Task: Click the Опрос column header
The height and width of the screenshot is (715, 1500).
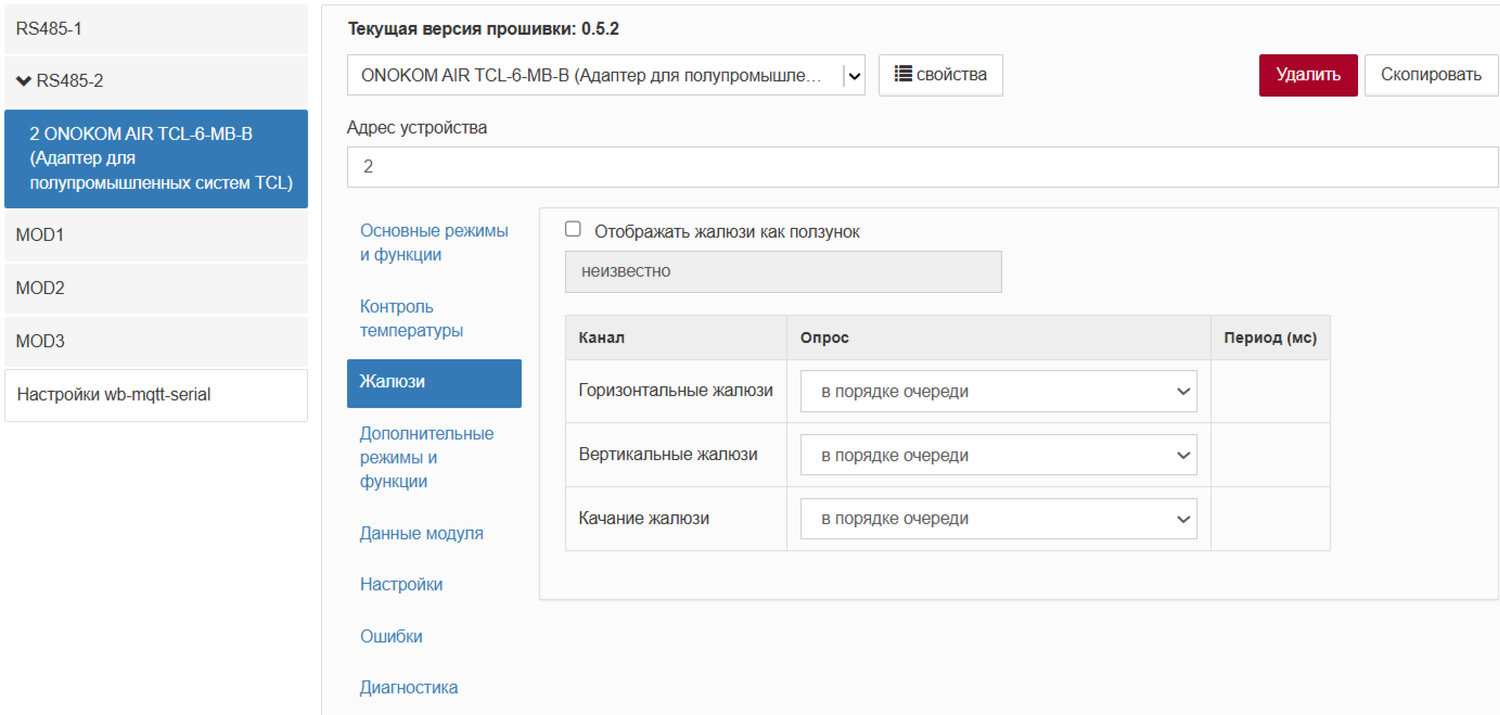Action: pyautogui.click(x=998, y=338)
